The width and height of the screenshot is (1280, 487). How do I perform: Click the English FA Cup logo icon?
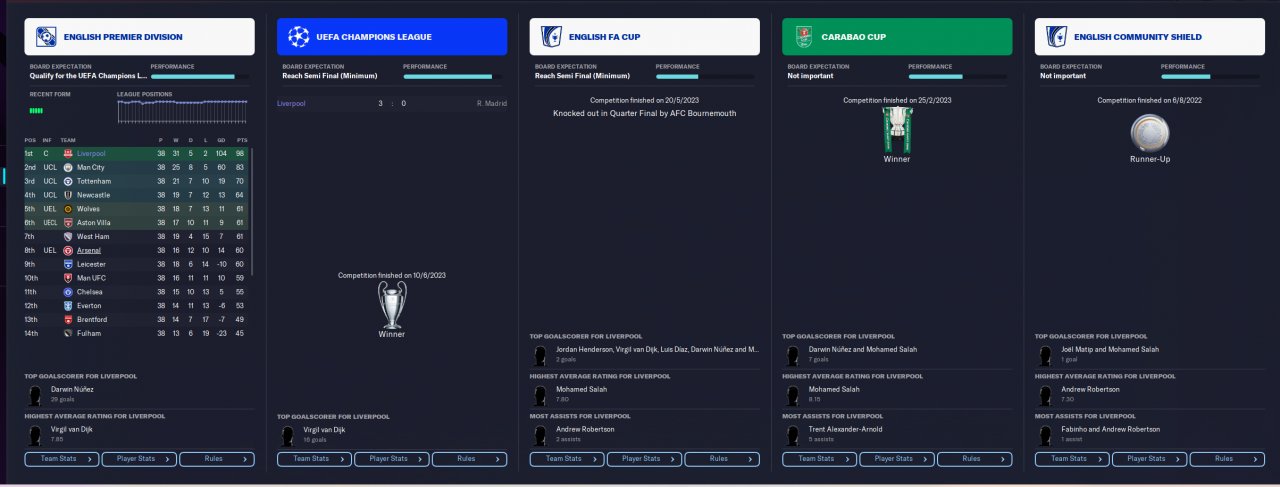pos(551,37)
